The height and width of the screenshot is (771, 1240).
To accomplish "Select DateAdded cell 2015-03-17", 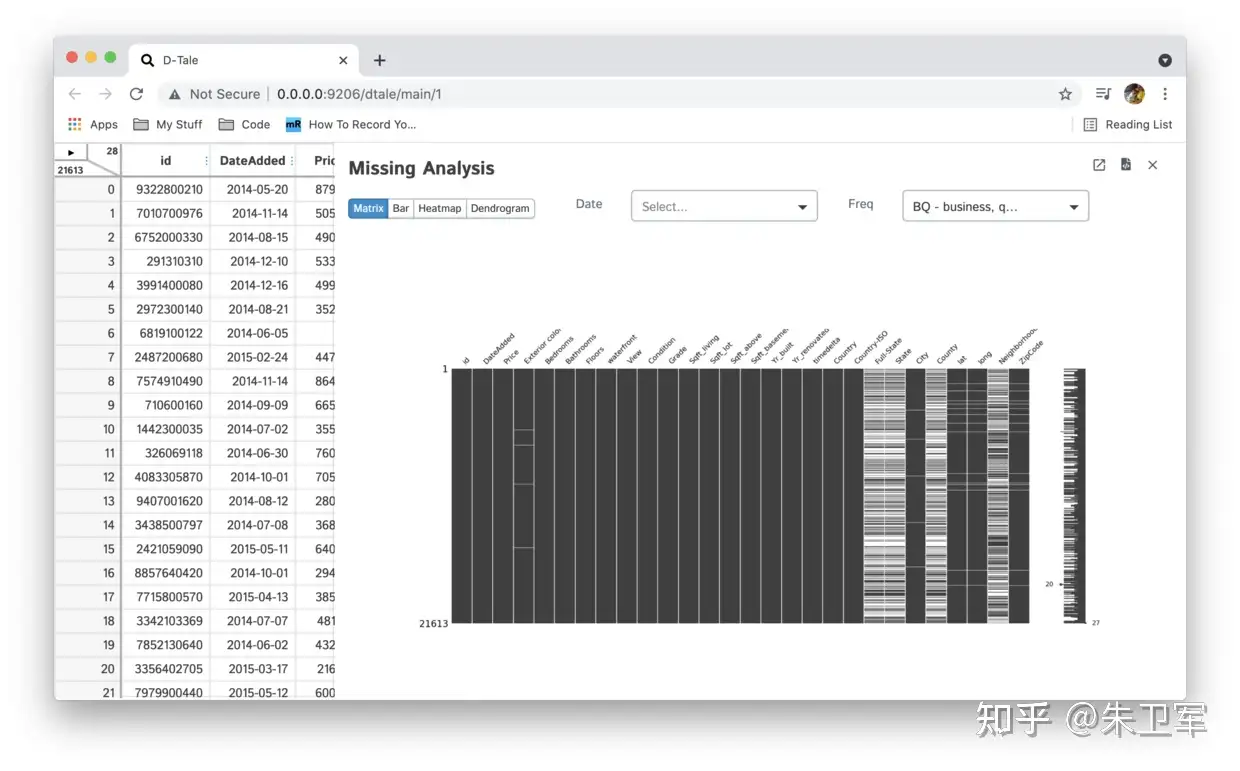I will pos(254,669).
